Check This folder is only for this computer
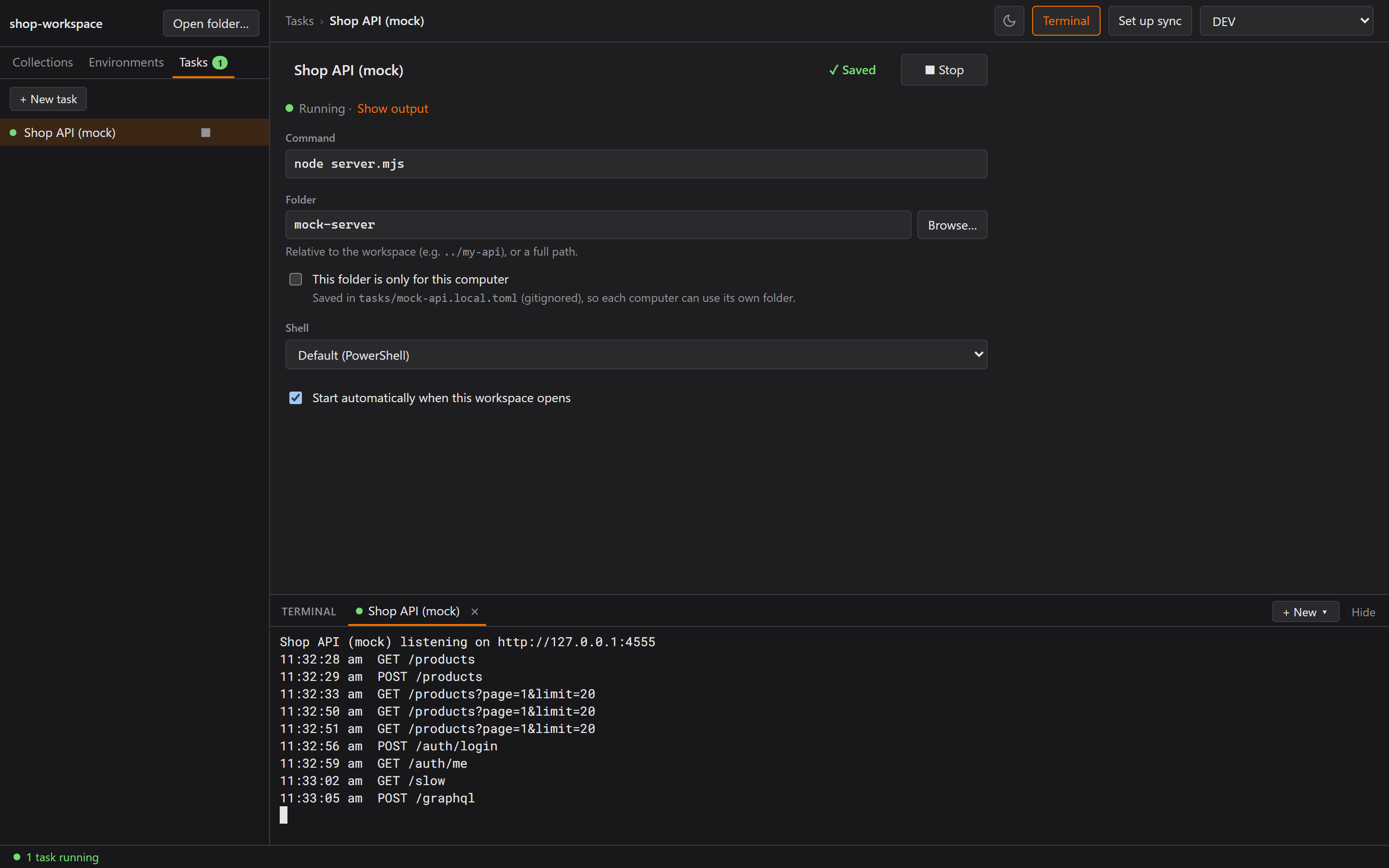Screen dimensions: 1389x868 (x=296, y=280)
